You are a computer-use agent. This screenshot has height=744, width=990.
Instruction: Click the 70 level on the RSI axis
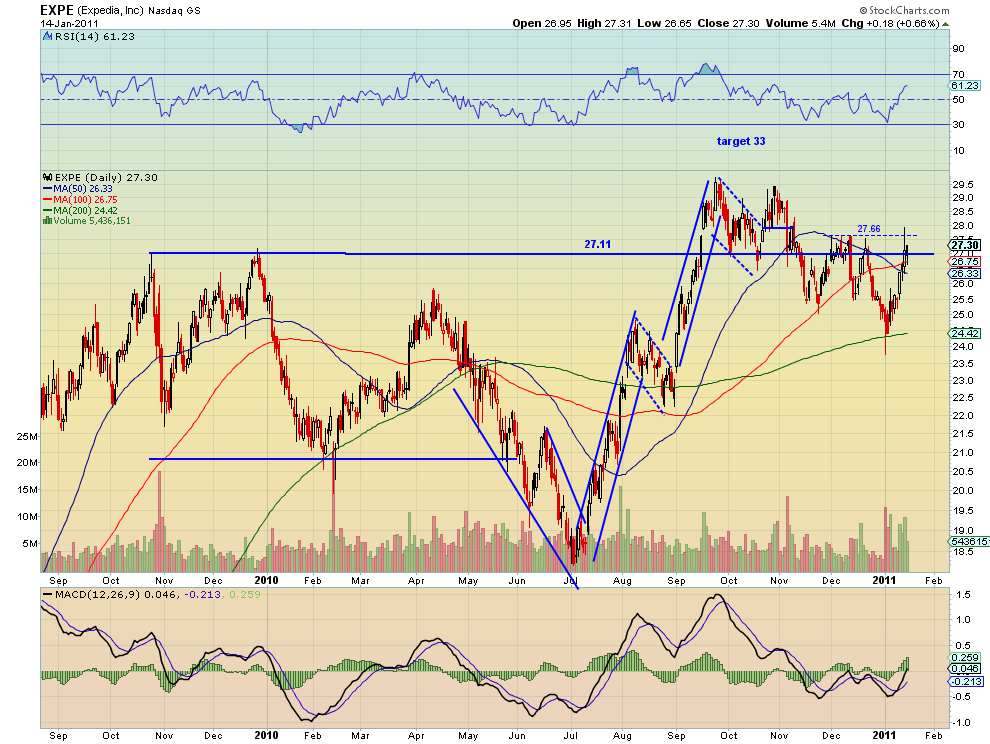click(958, 74)
